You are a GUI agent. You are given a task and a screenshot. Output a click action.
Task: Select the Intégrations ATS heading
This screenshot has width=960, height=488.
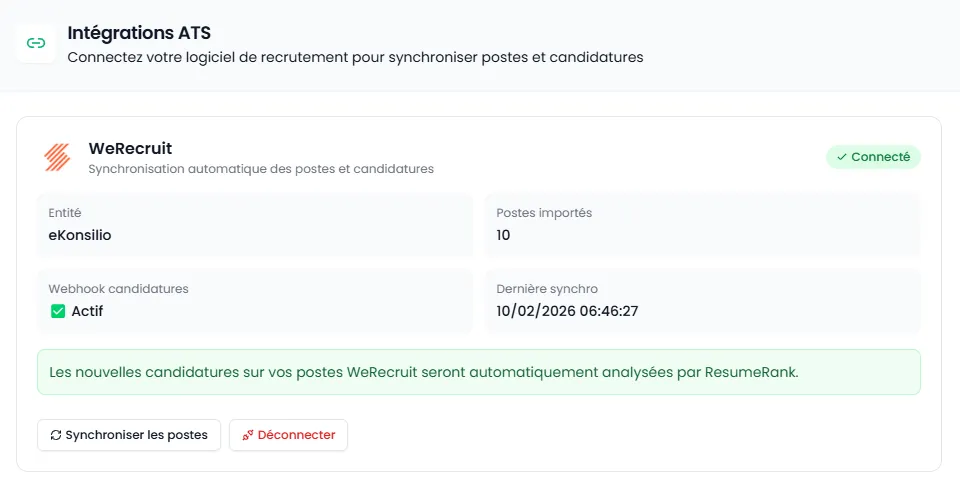click(139, 33)
